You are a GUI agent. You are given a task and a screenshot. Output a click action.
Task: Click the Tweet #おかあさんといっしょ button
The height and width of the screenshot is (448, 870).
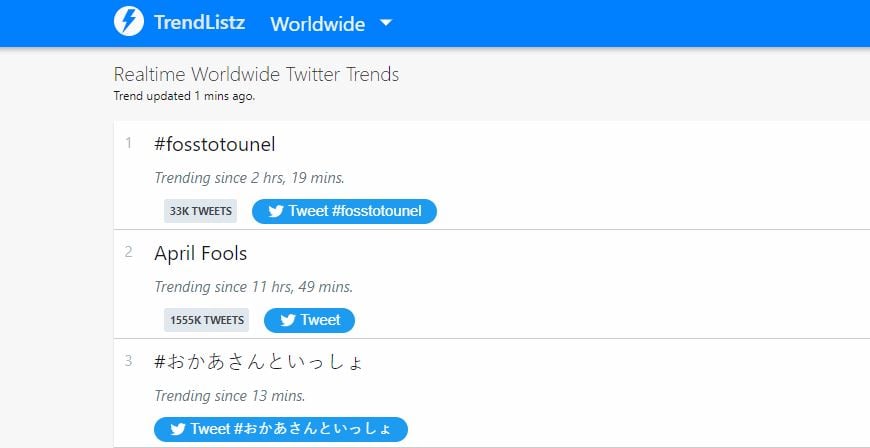[281, 429]
